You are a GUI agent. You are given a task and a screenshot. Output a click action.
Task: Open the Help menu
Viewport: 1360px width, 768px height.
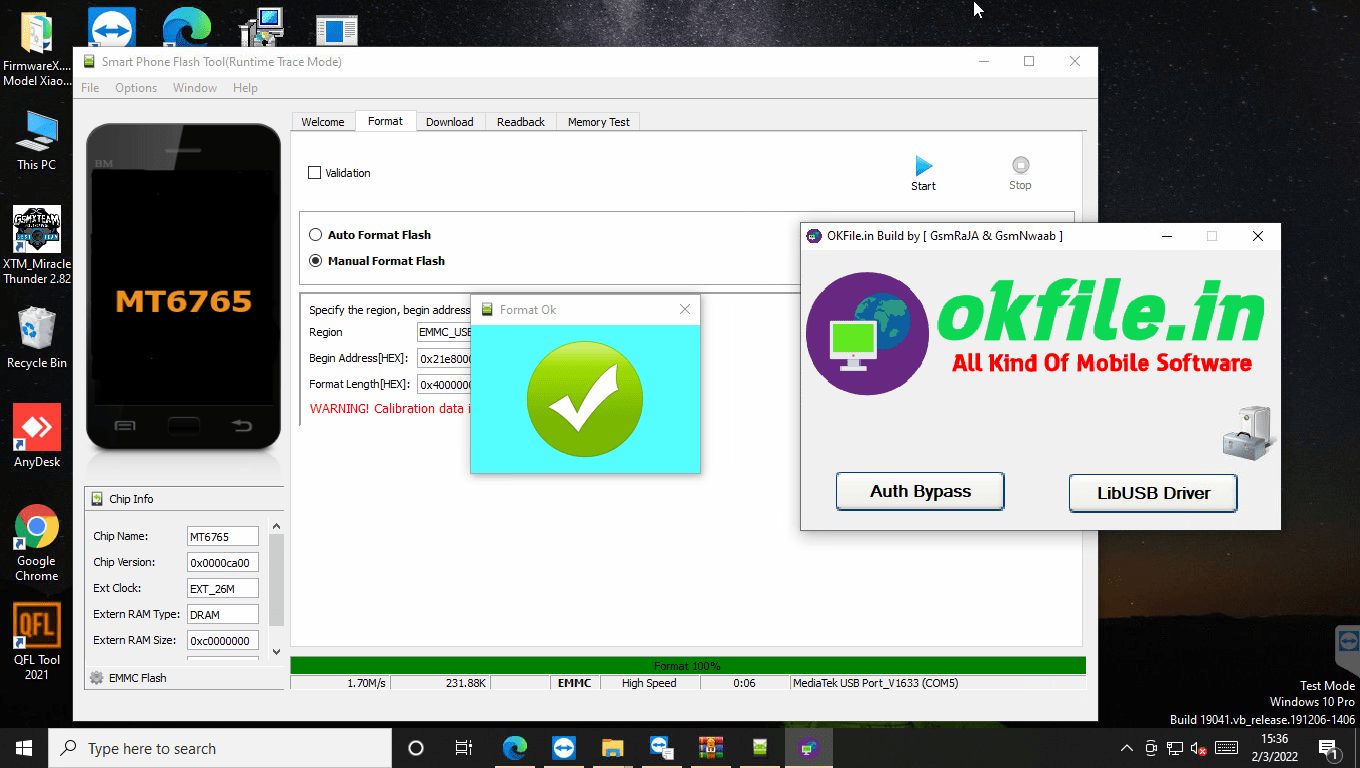pyautogui.click(x=245, y=88)
